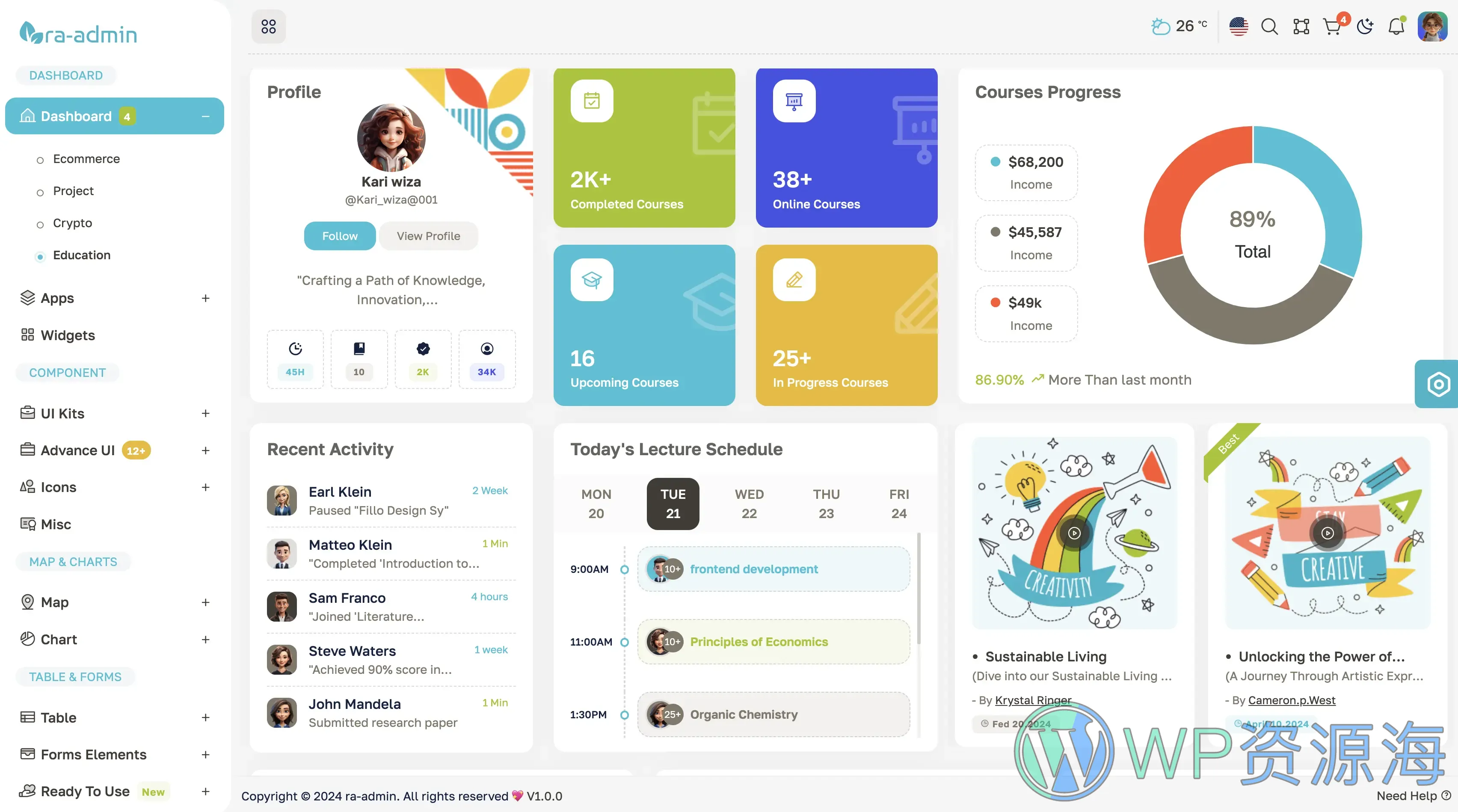
Task: Expand the Apps section in sidebar
Action: click(205, 297)
